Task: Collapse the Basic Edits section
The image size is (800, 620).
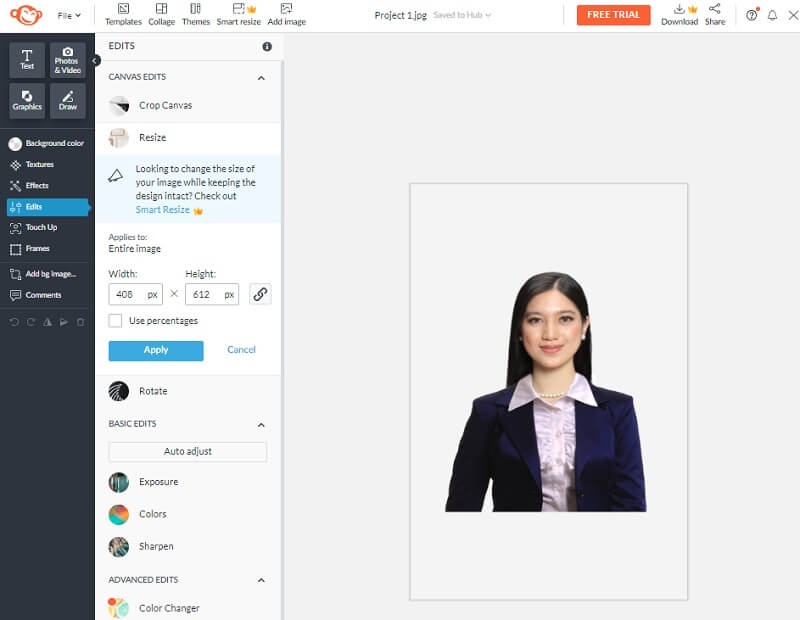Action: tap(261, 424)
